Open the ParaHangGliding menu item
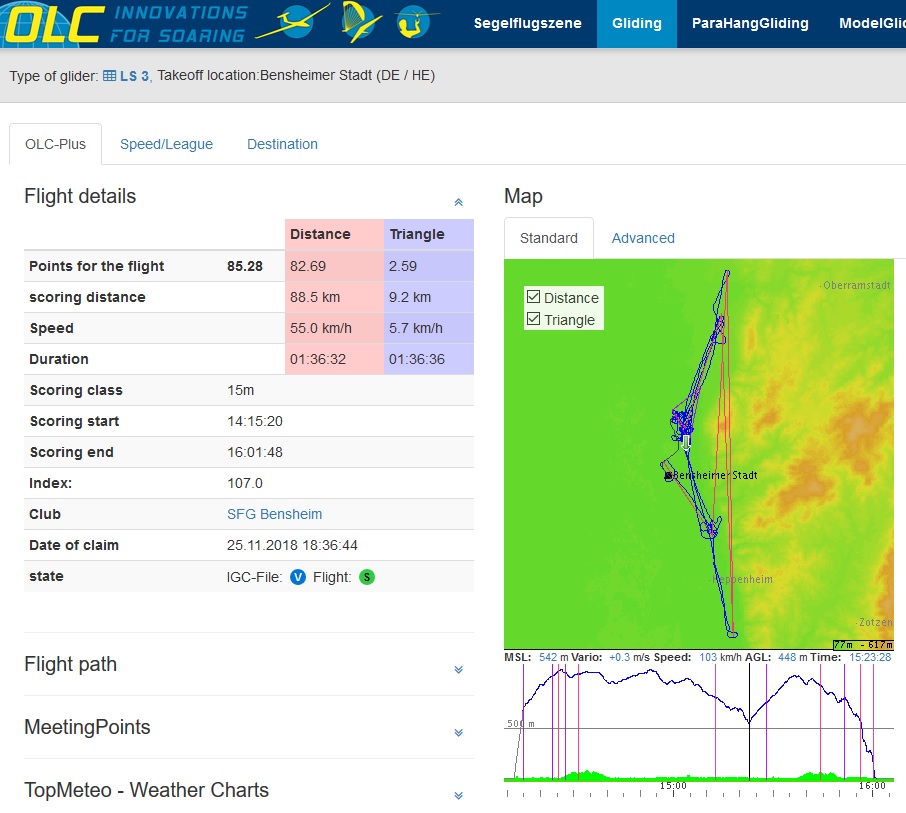 tap(750, 24)
